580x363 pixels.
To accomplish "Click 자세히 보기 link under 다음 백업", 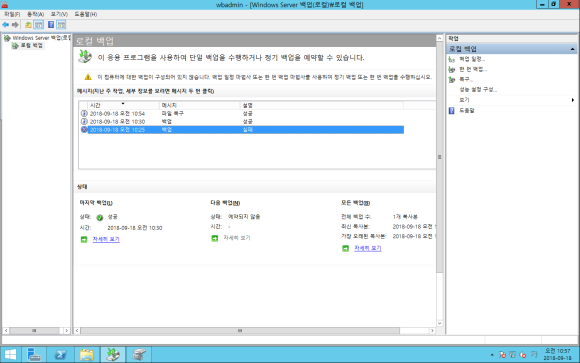I will pos(237,238).
